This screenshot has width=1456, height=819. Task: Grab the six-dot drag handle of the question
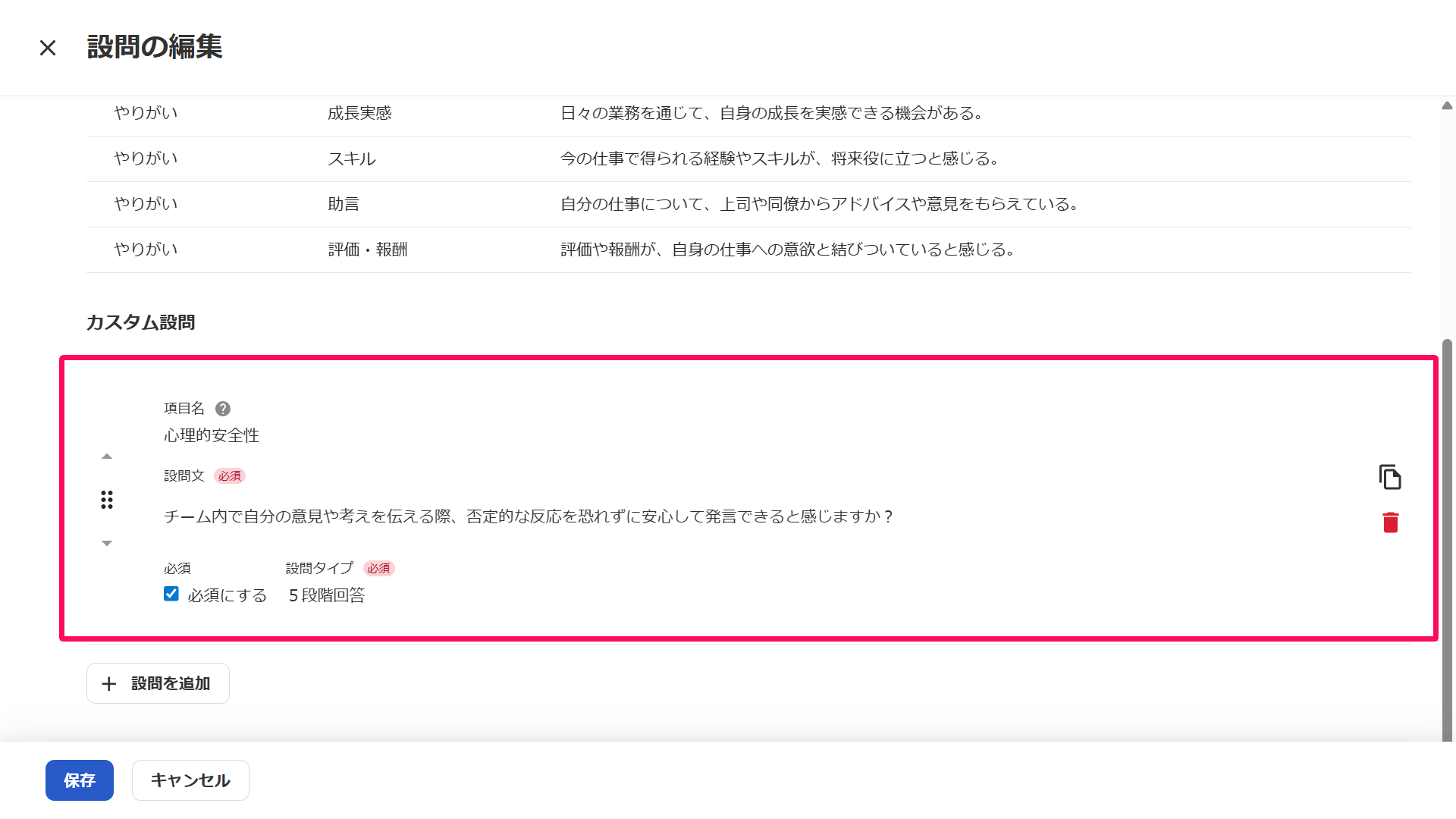coord(107,500)
